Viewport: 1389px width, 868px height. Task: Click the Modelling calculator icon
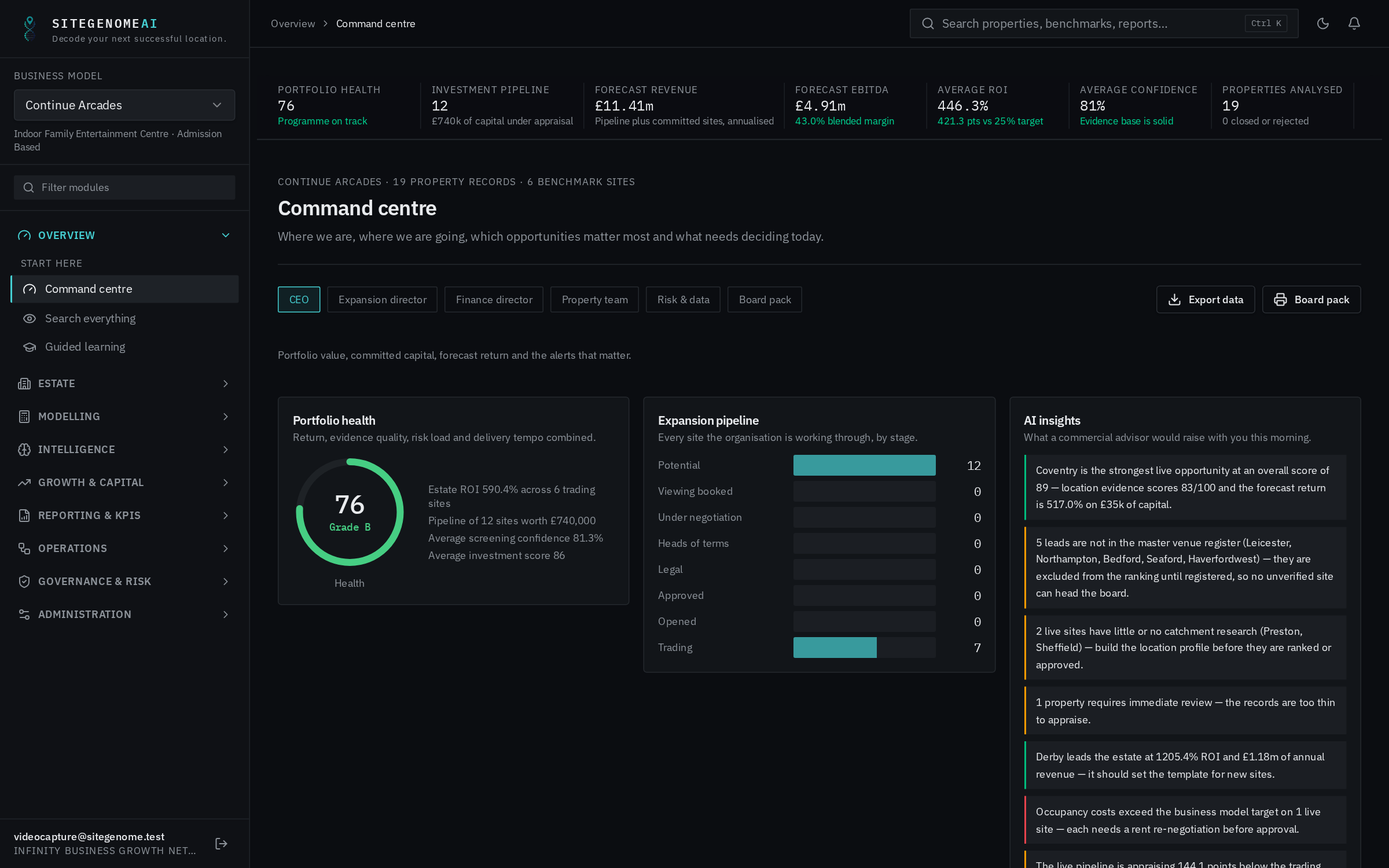point(24,417)
